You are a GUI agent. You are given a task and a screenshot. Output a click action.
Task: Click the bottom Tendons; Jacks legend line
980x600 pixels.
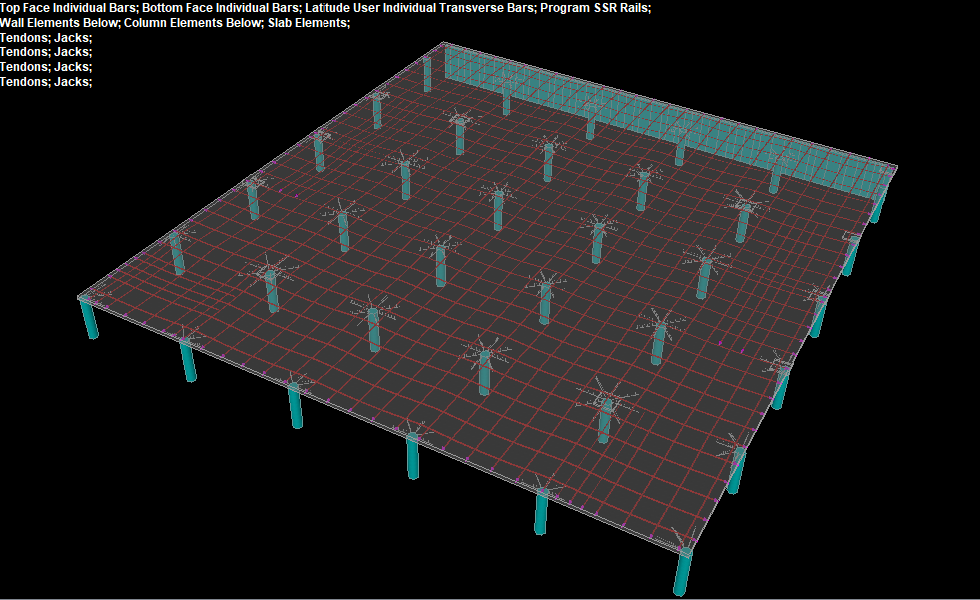(x=45, y=82)
